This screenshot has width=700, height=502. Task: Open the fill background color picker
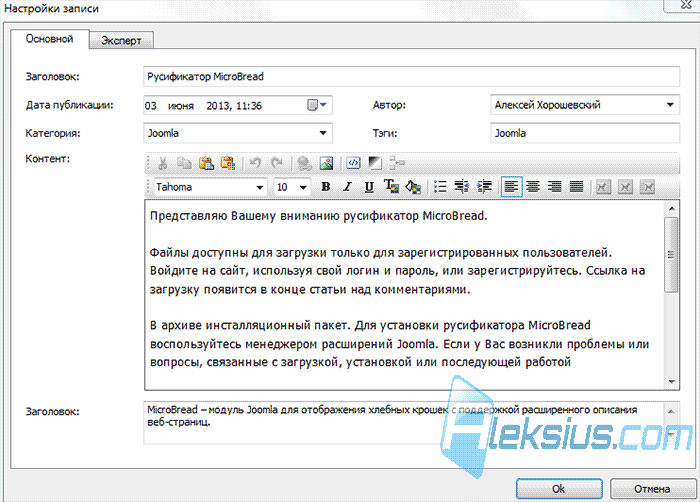pos(413,187)
